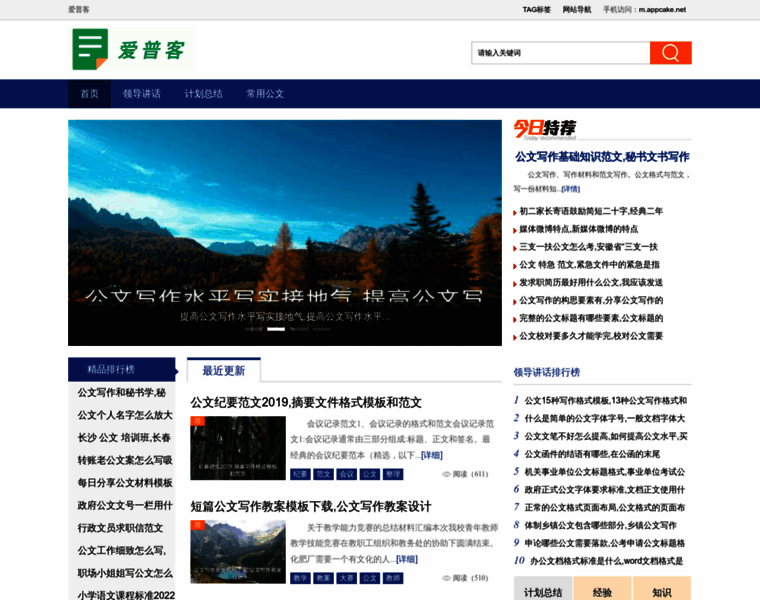Switch to the 最近更新 tab

[x=223, y=370]
